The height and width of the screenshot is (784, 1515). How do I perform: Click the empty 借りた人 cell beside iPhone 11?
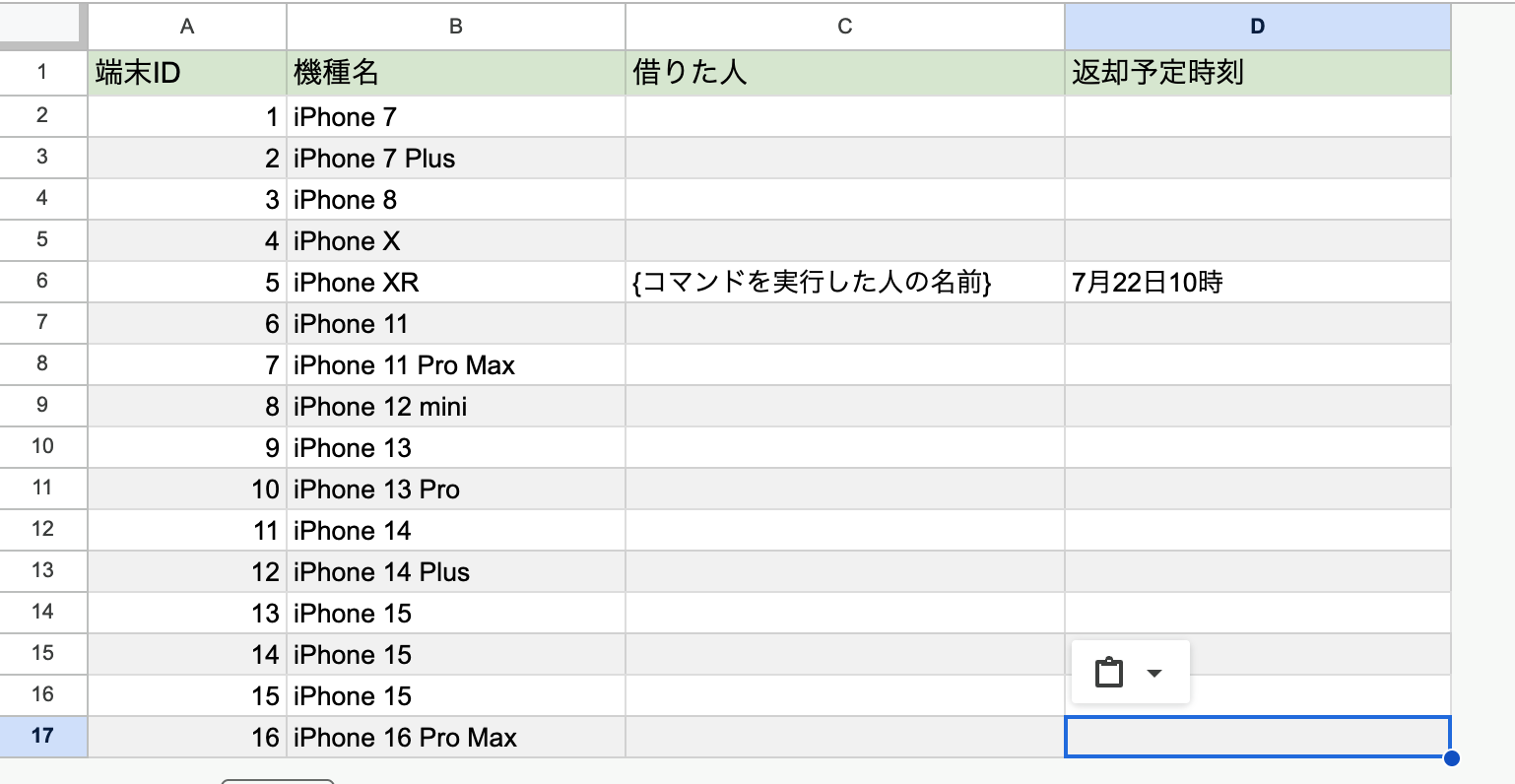click(x=843, y=323)
